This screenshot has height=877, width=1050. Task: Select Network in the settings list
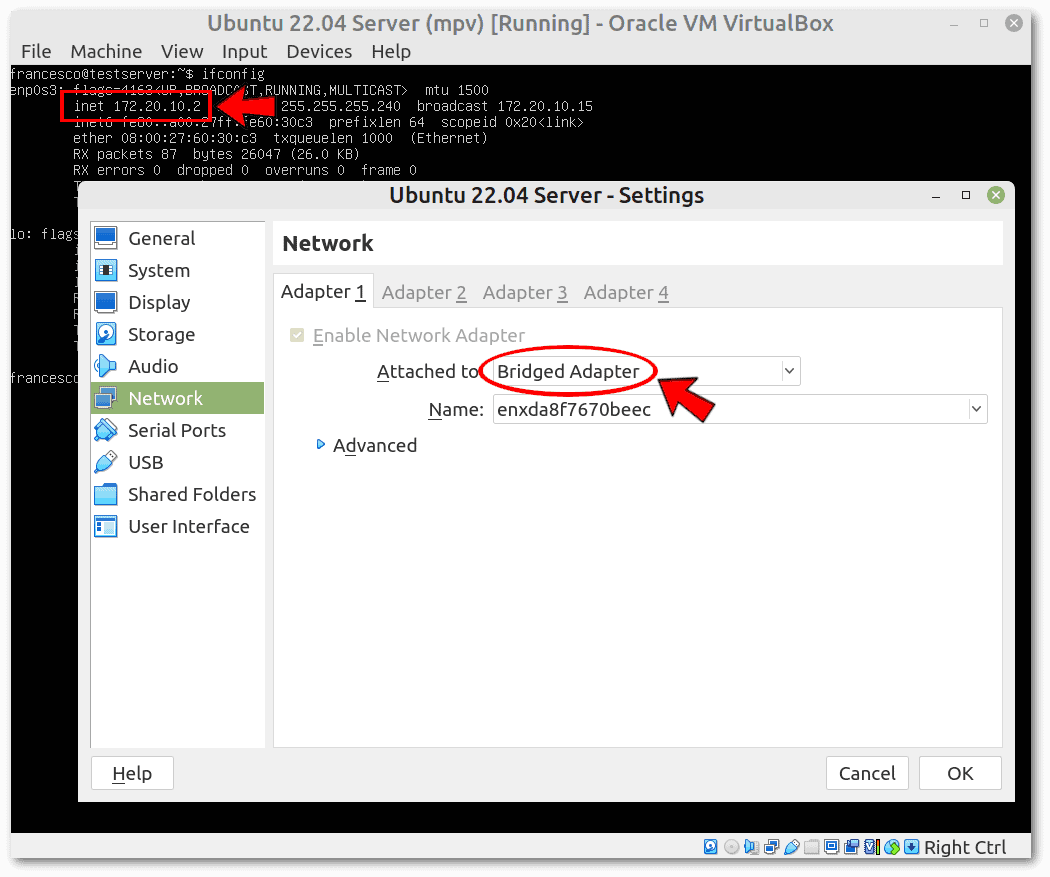click(177, 398)
